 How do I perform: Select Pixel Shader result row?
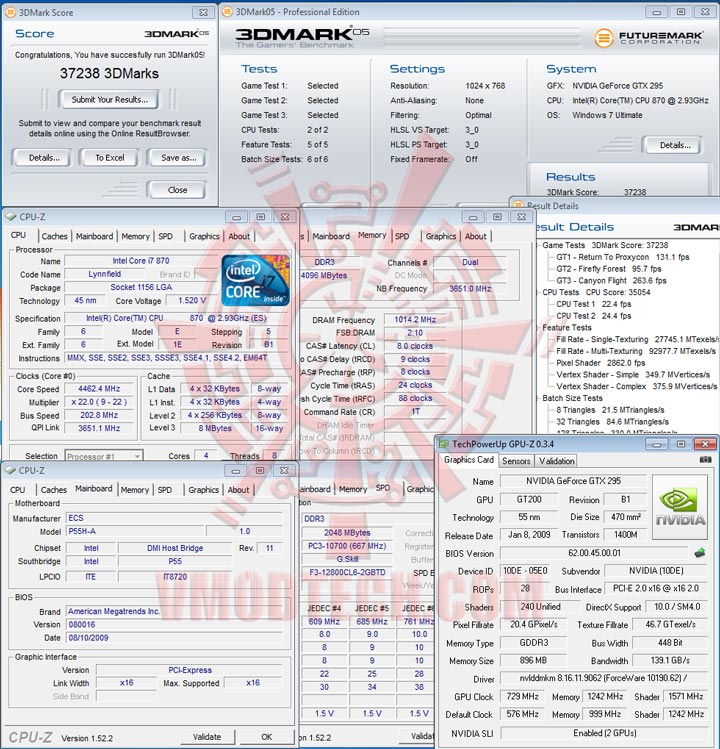click(x=600, y=363)
